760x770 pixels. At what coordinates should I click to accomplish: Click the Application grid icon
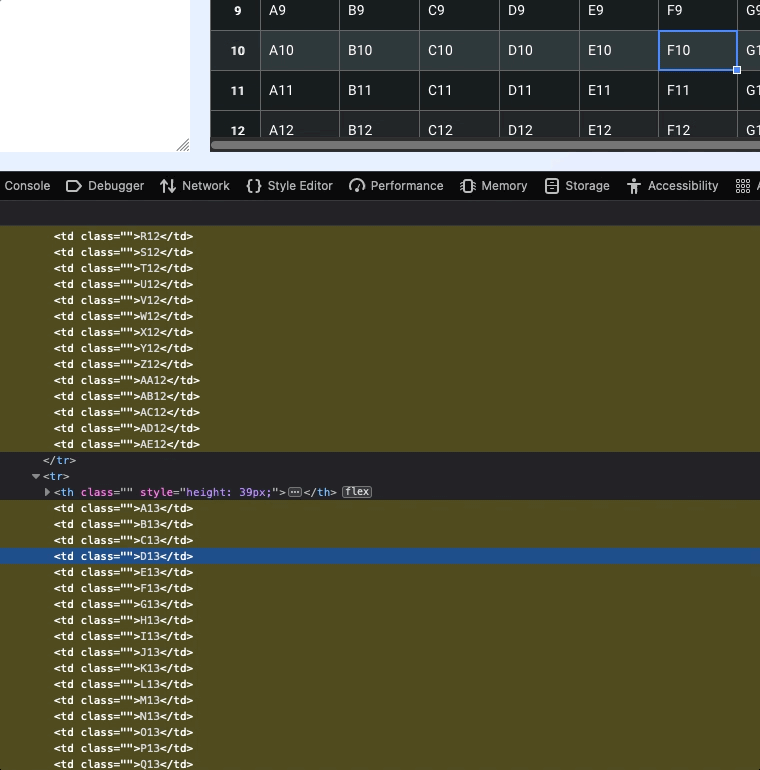point(743,186)
